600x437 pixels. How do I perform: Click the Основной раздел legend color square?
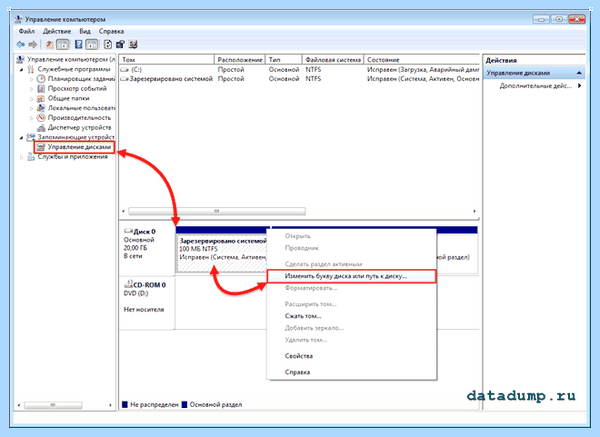point(184,404)
